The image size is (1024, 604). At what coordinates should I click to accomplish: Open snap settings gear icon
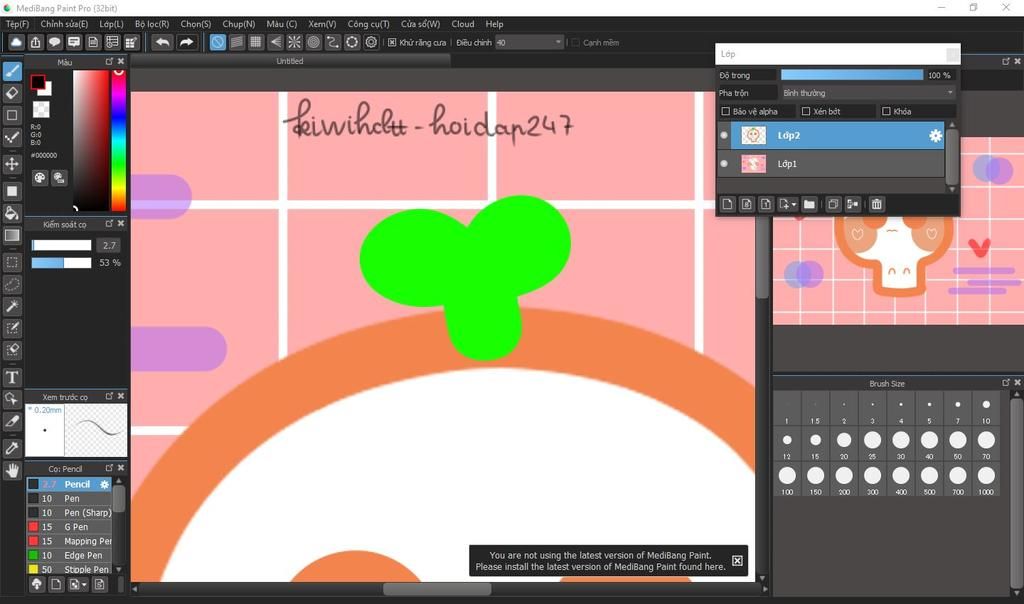point(371,42)
